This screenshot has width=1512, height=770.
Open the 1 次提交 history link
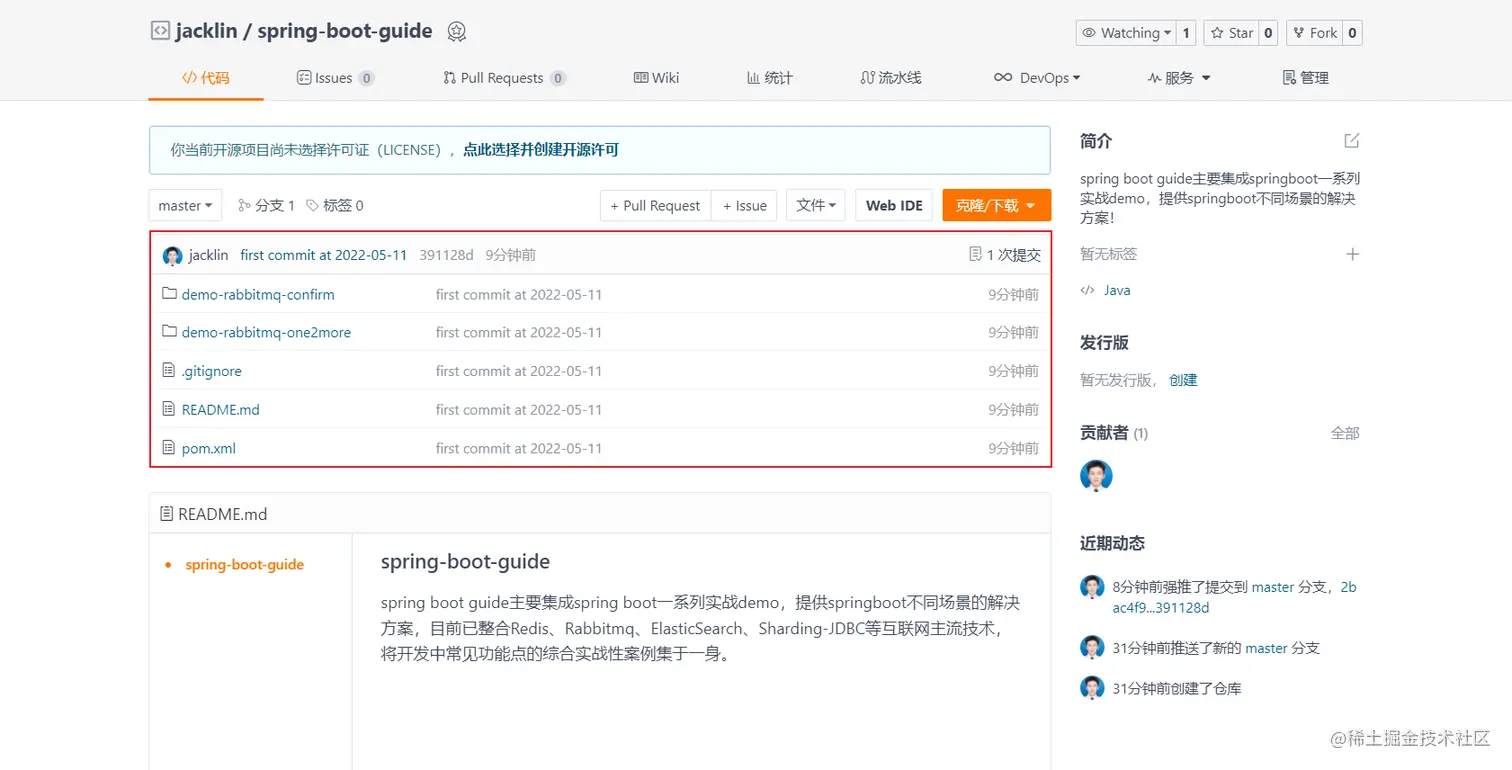pyautogui.click(x=1005, y=255)
